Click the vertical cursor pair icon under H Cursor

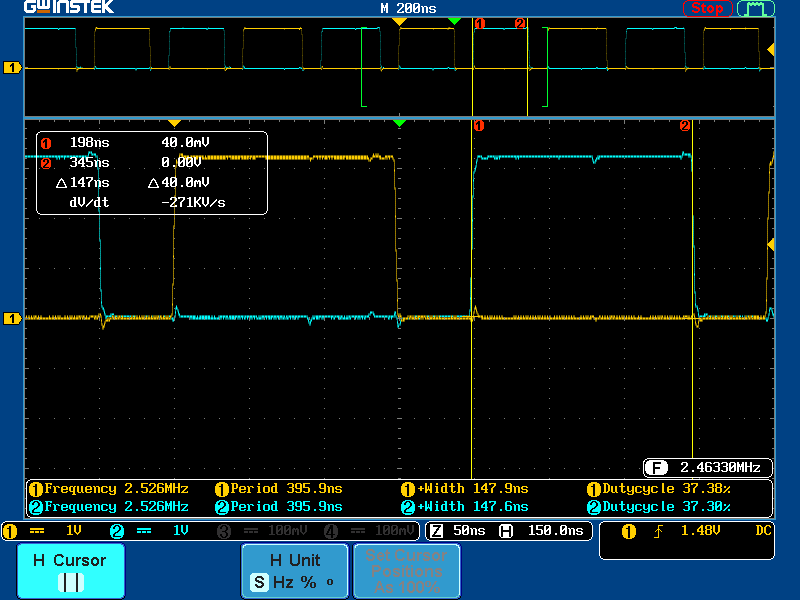tap(71, 583)
